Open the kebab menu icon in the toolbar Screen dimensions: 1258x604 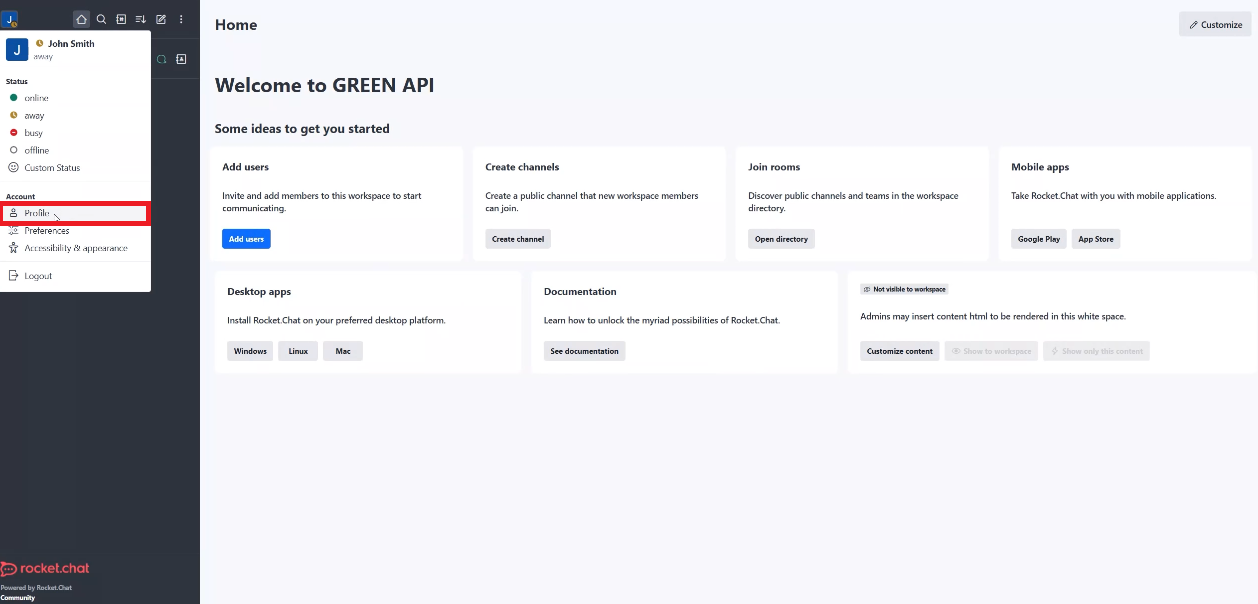pos(181,18)
